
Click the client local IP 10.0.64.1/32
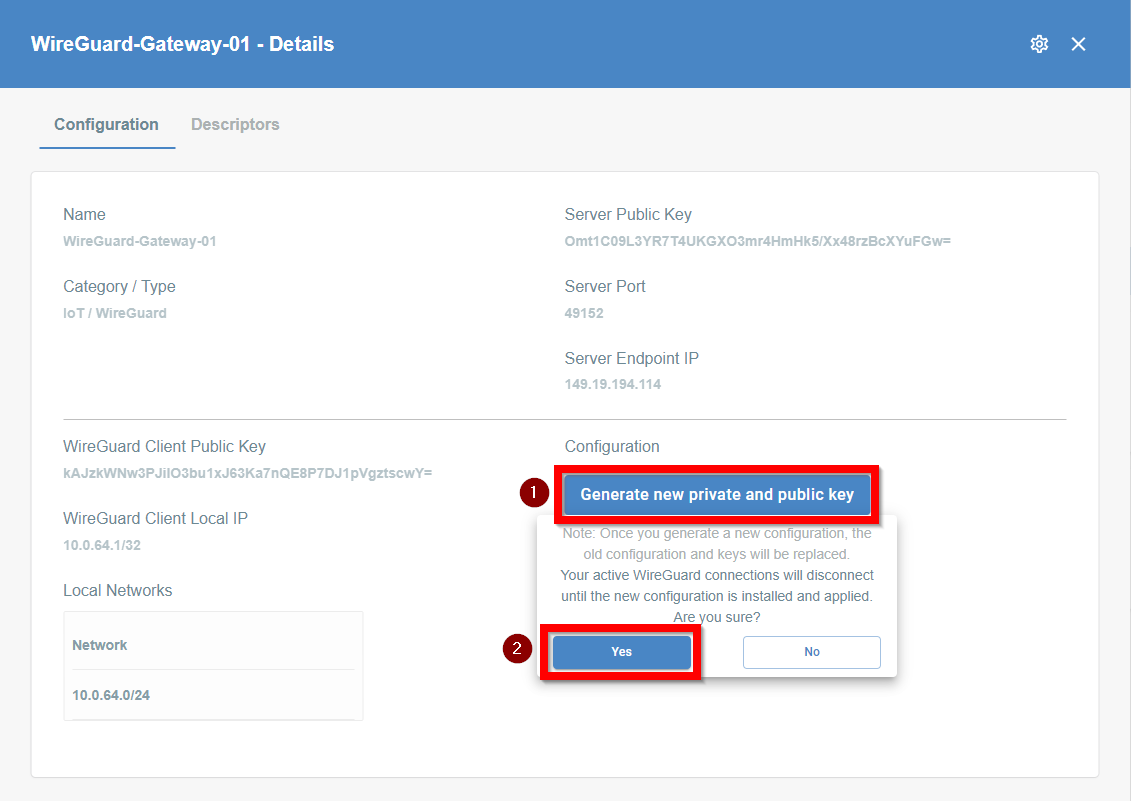pos(102,546)
